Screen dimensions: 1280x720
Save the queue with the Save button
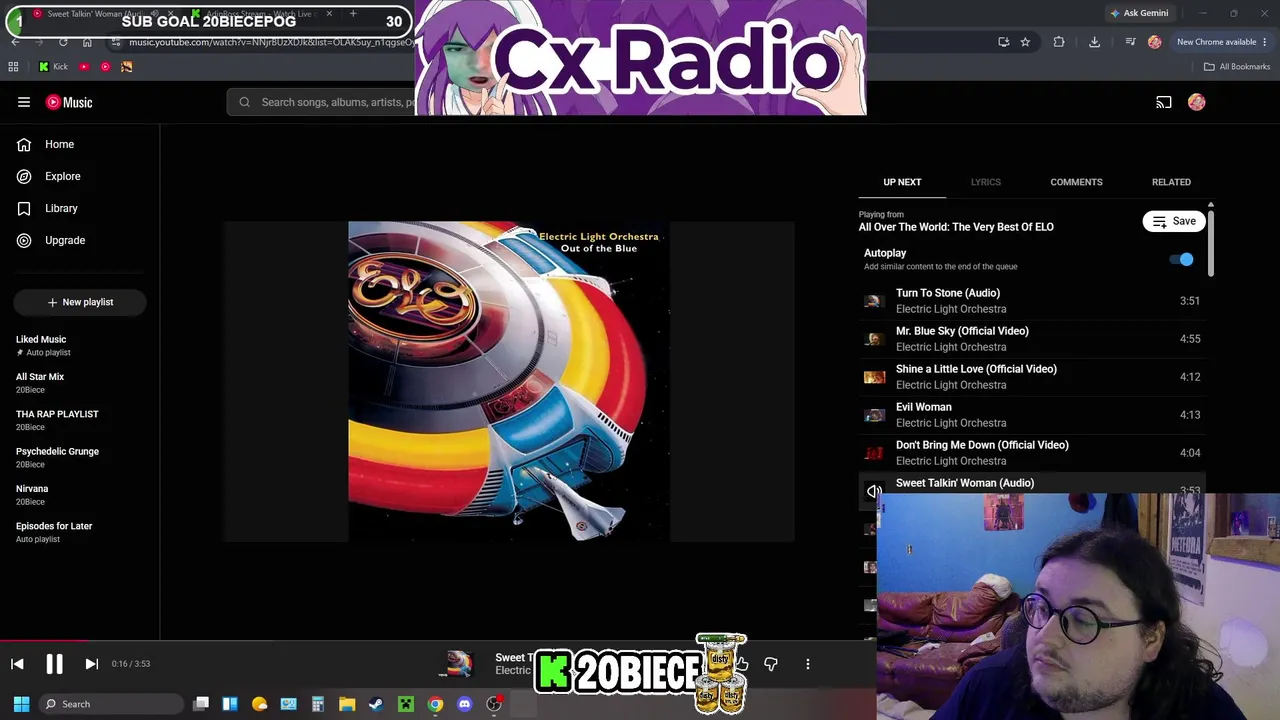pos(1174,221)
